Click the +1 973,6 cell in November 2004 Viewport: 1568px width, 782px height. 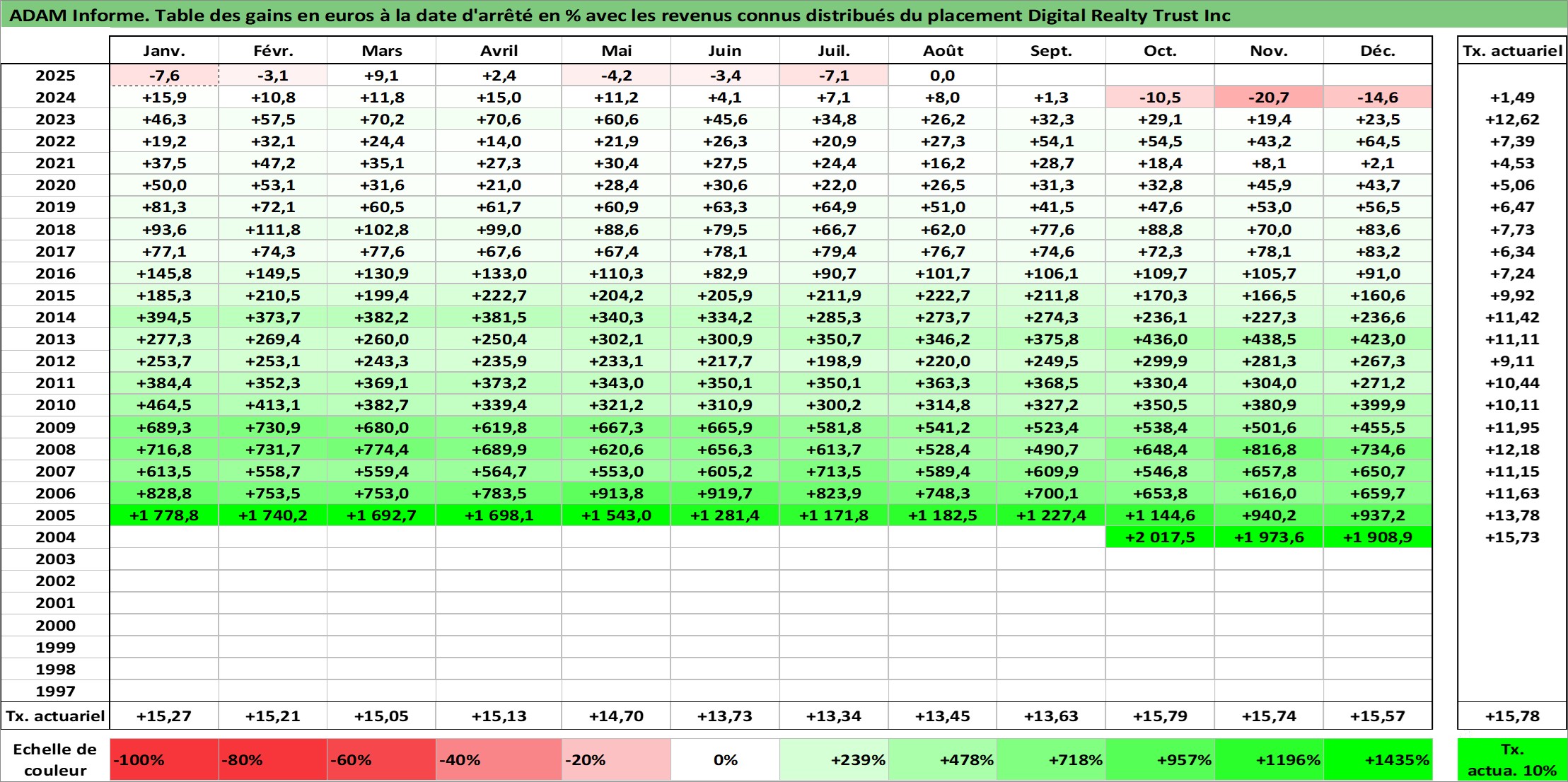point(1269,537)
